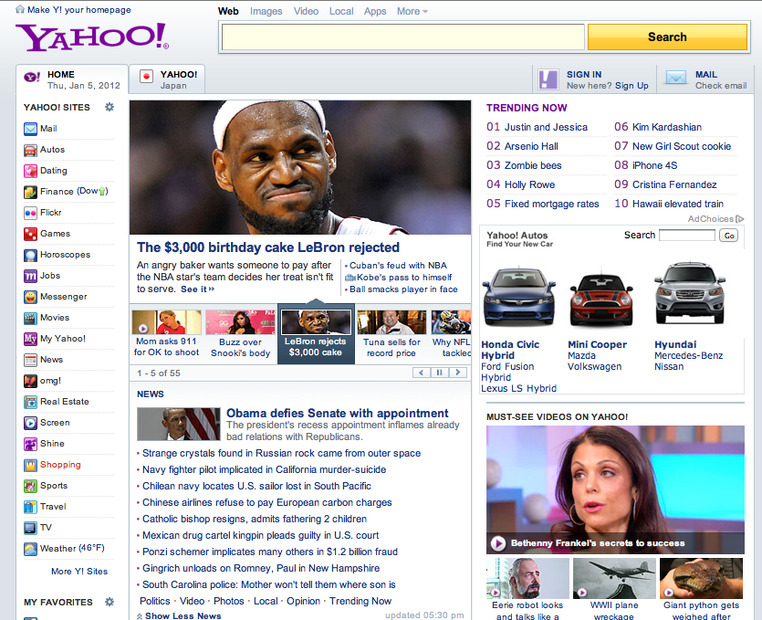Select the HOME tab
The image size is (762, 620).
72,80
